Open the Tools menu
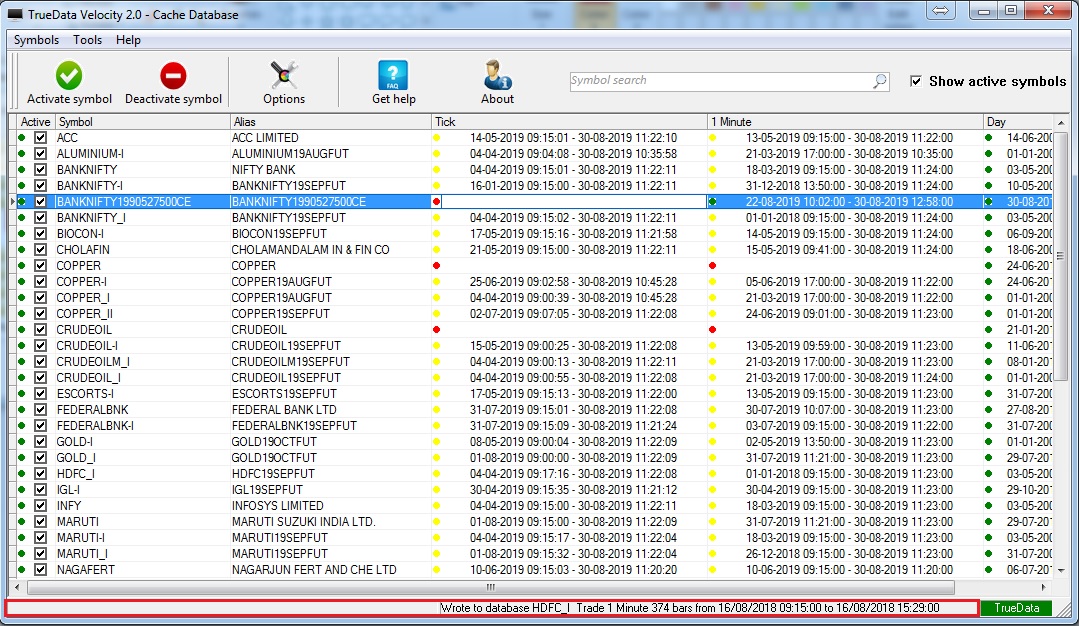The width and height of the screenshot is (1079, 626). point(87,40)
